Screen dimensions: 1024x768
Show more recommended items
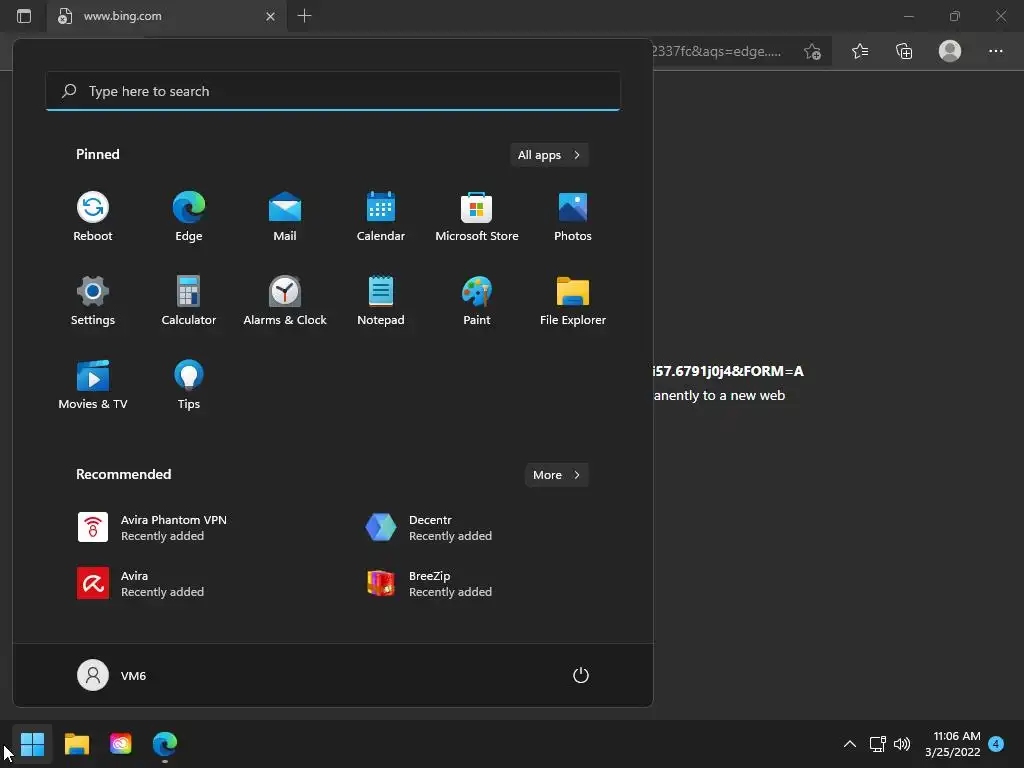556,475
